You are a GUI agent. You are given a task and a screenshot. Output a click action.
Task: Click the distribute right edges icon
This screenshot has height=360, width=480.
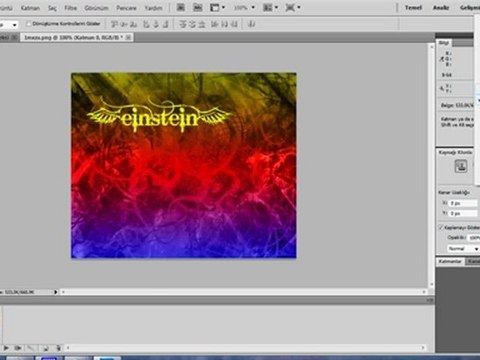[x=234, y=24]
